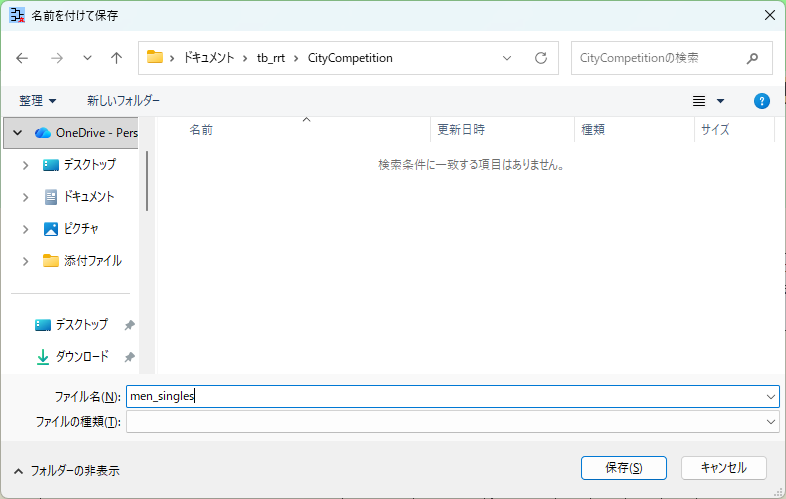Screen dimensions: 786x499
Task: Open the address bar history dropdown
Action: tap(507, 58)
